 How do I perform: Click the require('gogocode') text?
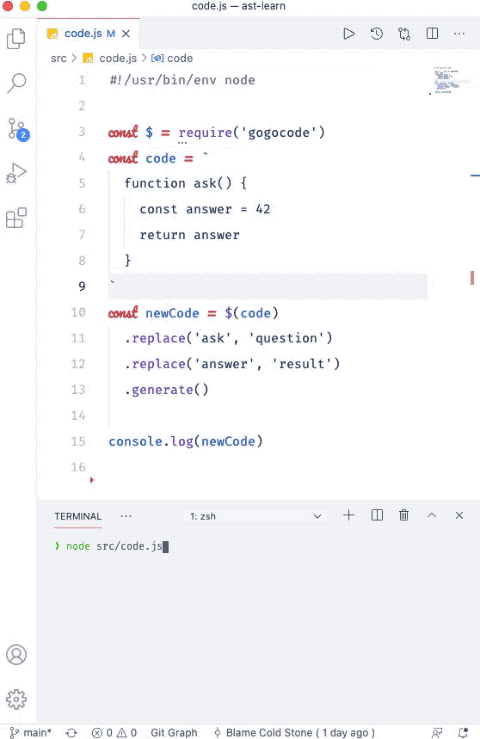pyautogui.click(x=252, y=132)
